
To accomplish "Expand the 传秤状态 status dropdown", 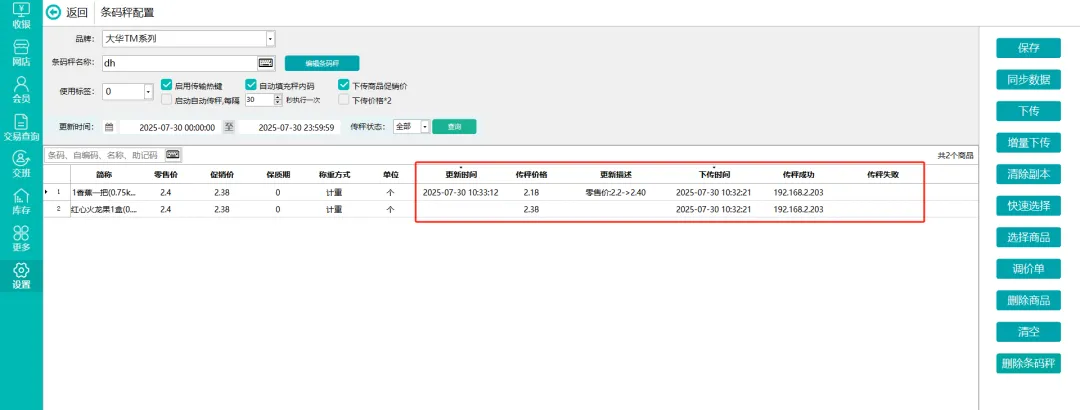I will 424,127.
